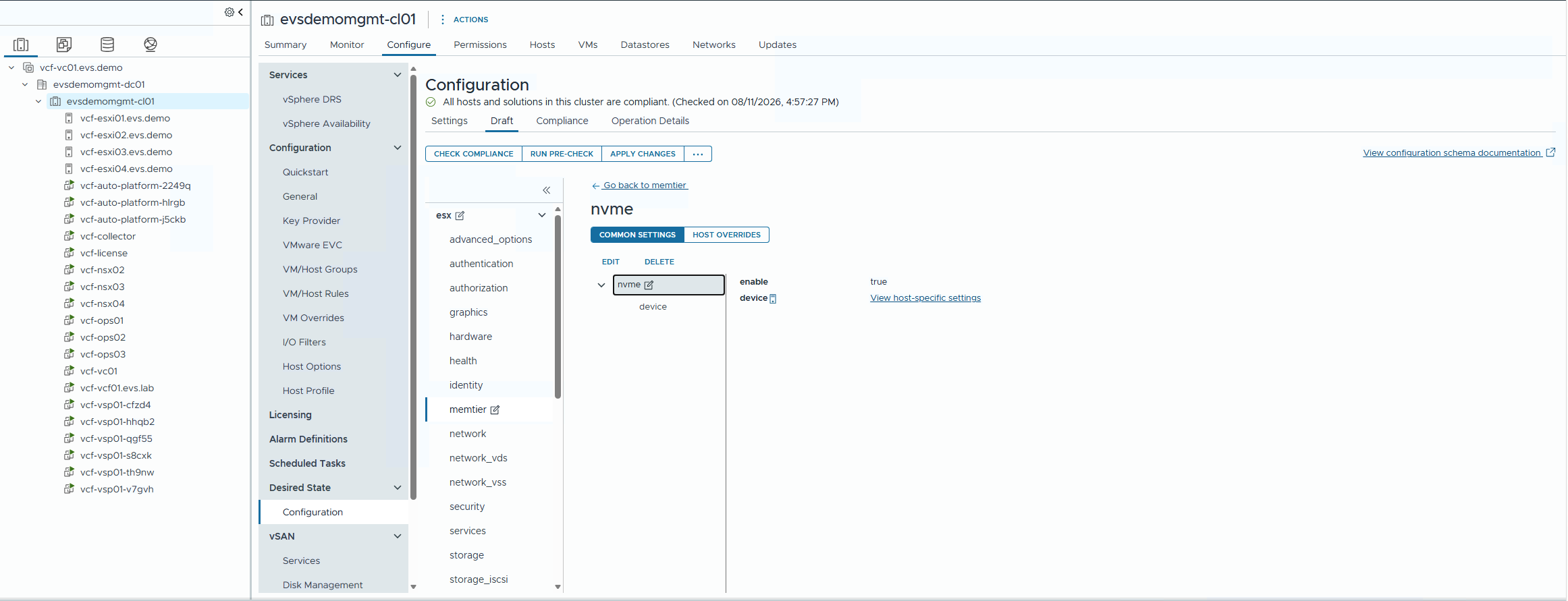
Task: Open the Networking inventory view
Action: (151, 45)
